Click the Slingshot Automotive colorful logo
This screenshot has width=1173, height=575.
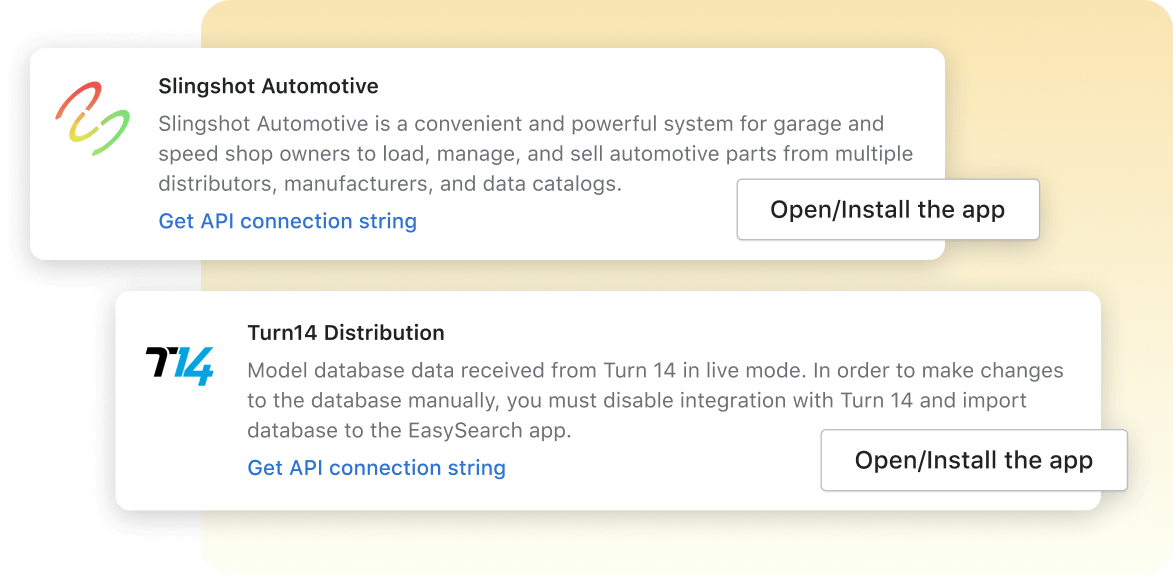[x=92, y=119]
